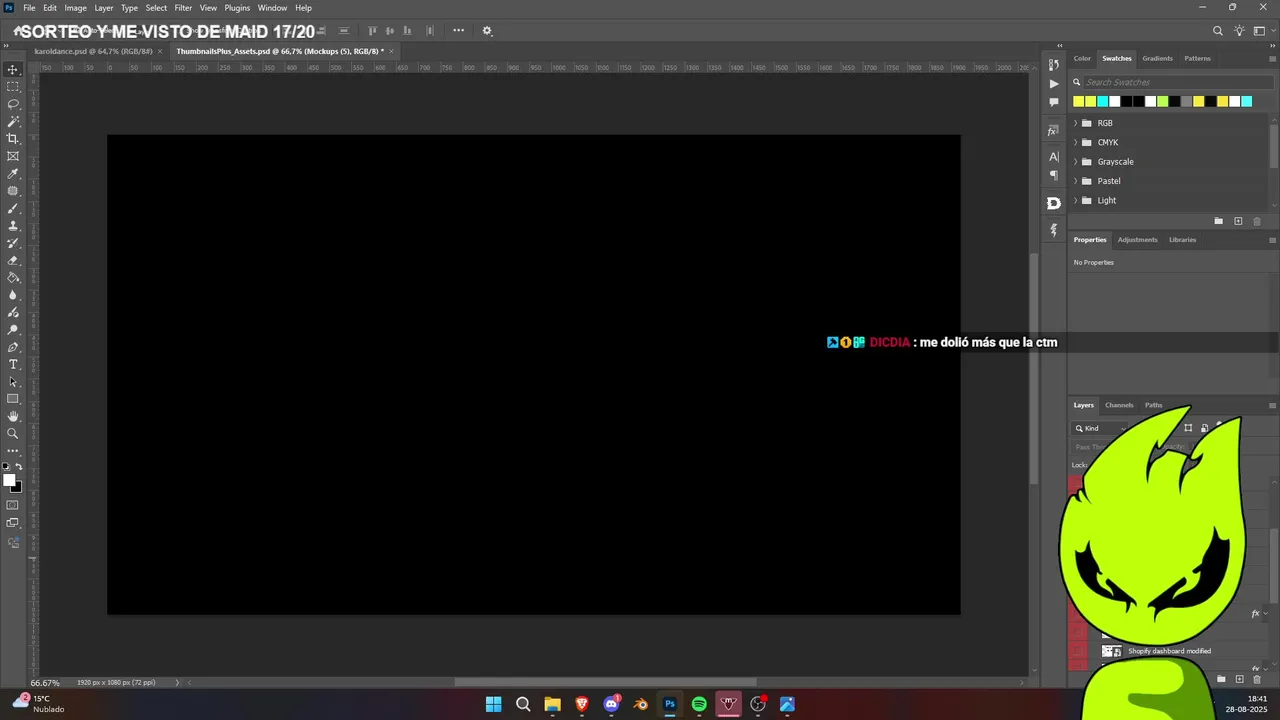
Task: Open the Filter menu
Action: coord(183,8)
